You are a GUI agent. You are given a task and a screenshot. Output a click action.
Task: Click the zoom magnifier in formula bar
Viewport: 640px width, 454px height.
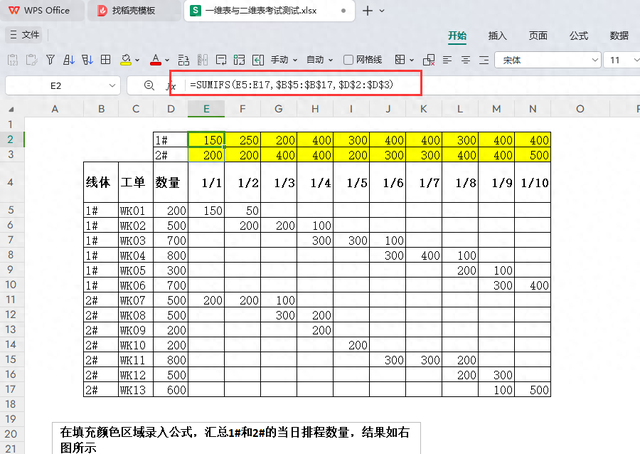click(x=149, y=85)
